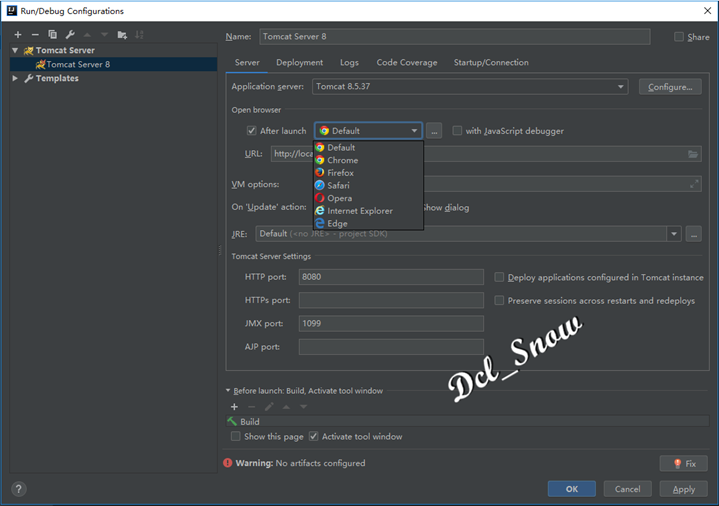Viewport: 719px width, 506px height.
Task: Collapse the Before launch section
Action: (x=228, y=391)
